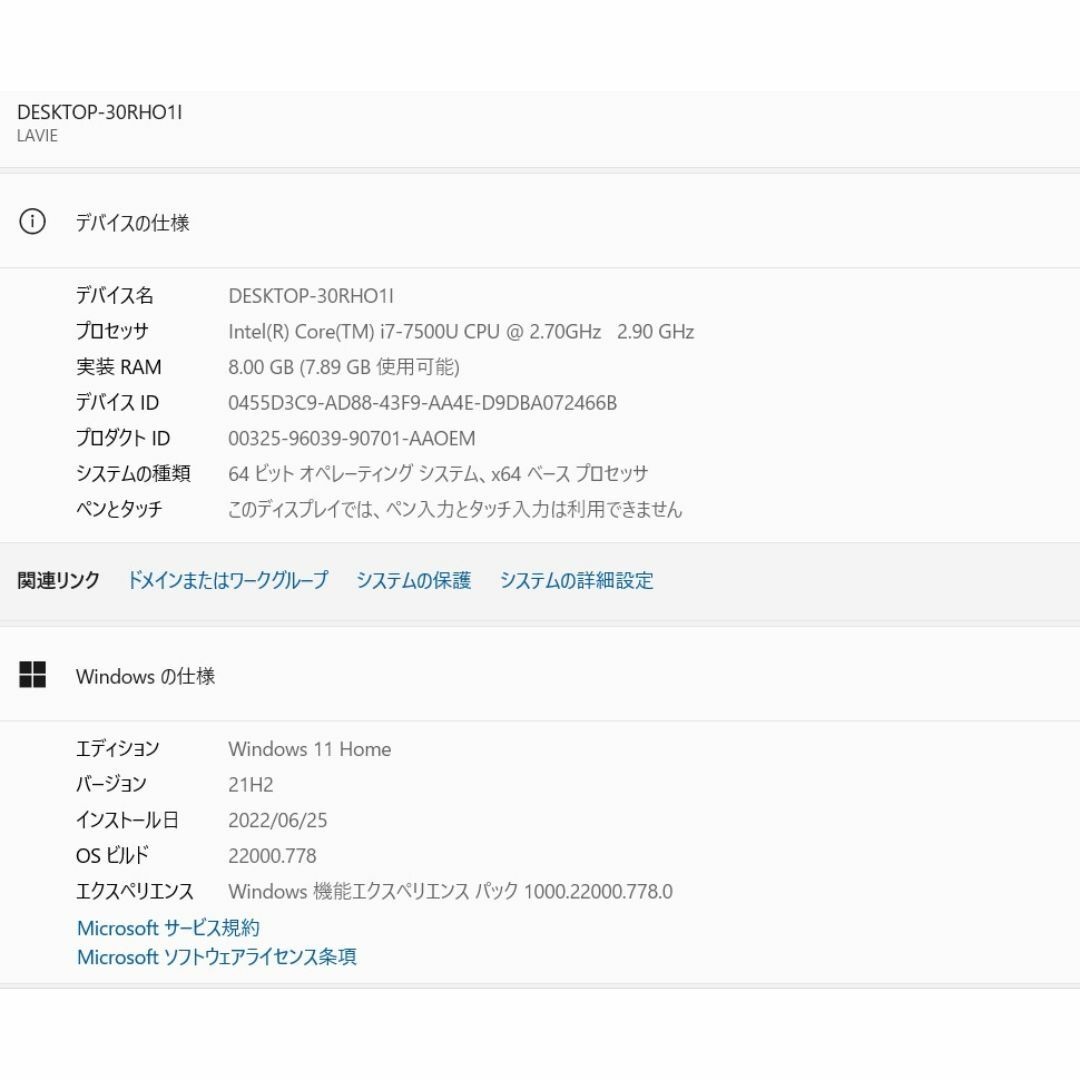Click the プロセッサ label
This screenshot has height=1080, width=1080.
click(112, 331)
